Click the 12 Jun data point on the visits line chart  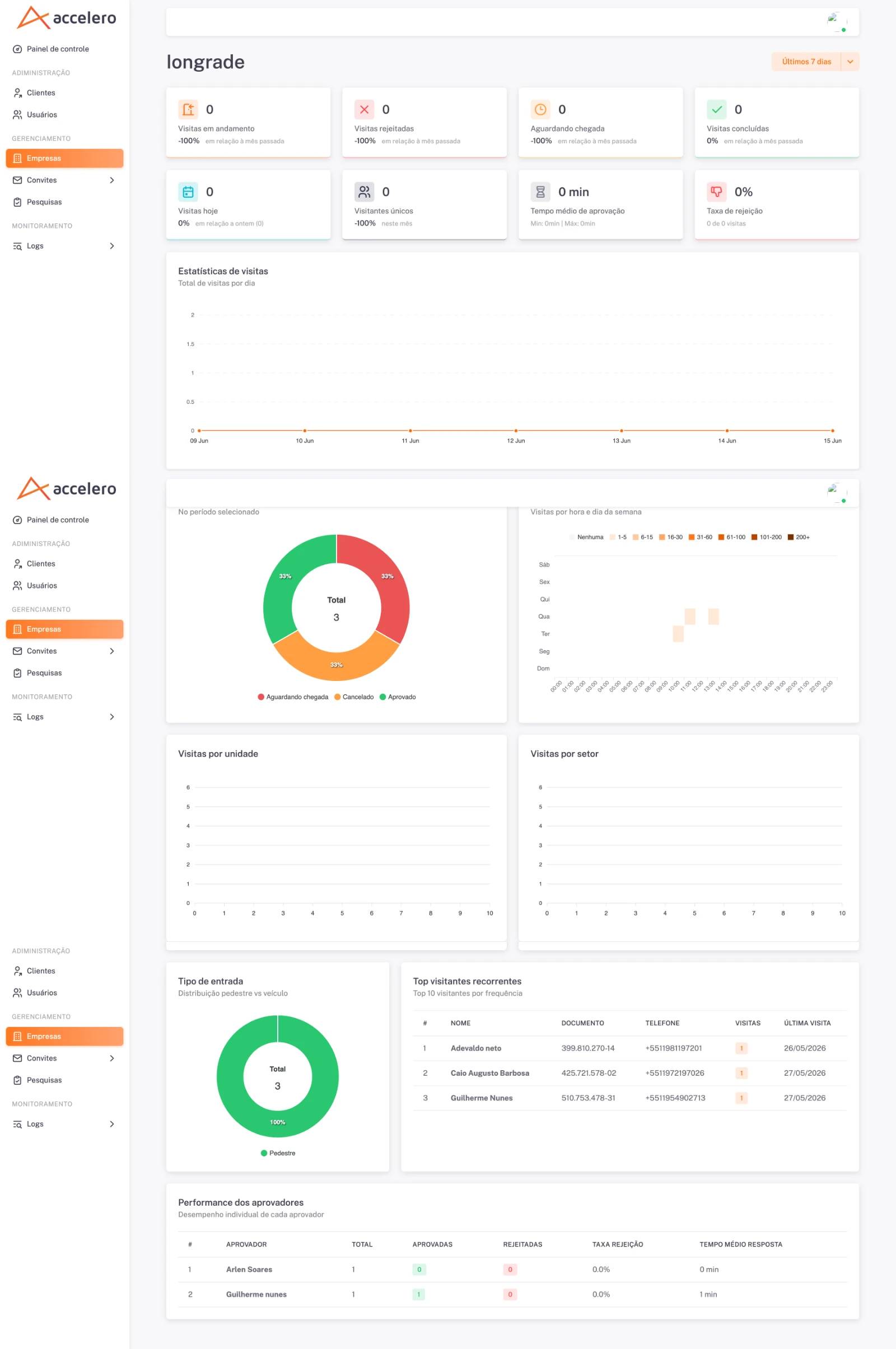coord(516,431)
